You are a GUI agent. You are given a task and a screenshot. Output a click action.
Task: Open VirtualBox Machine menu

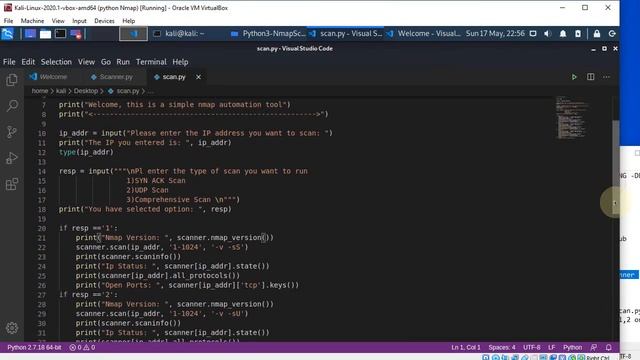coord(32,21)
